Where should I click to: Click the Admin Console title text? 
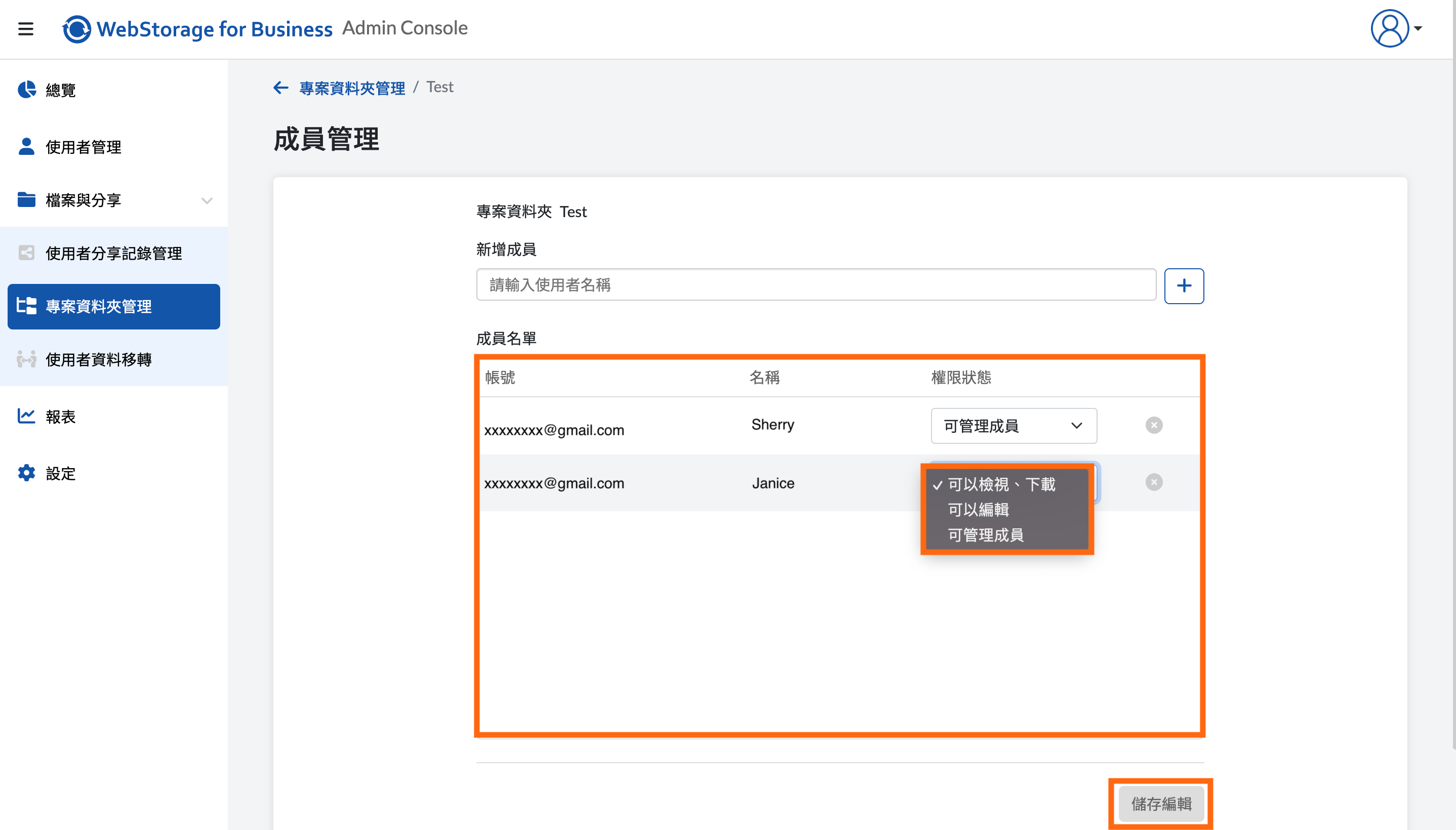point(405,28)
